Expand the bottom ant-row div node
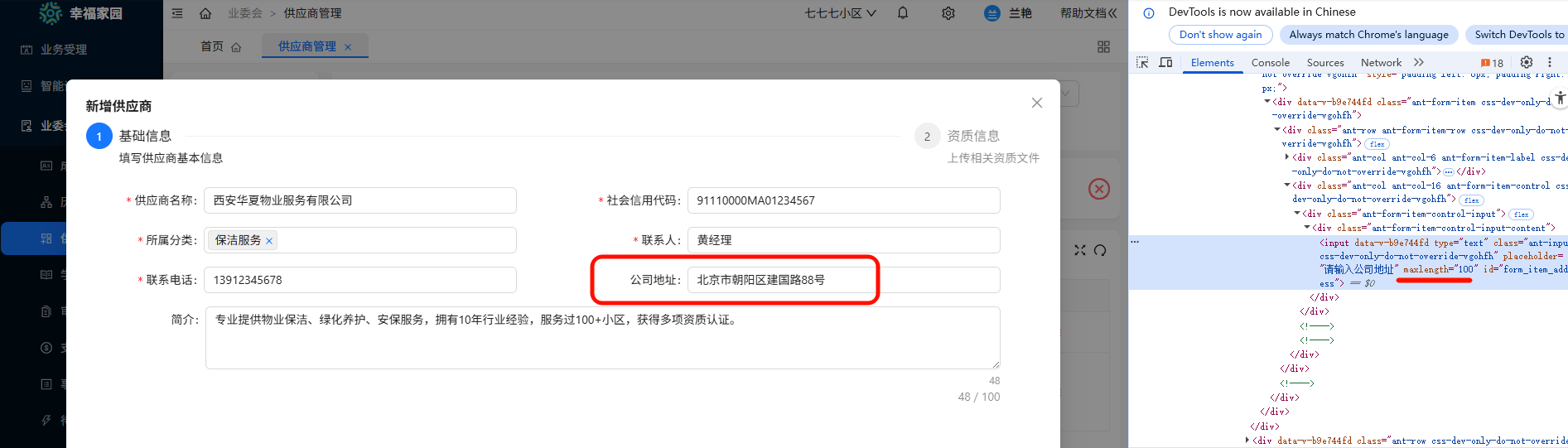 click(x=1247, y=441)
